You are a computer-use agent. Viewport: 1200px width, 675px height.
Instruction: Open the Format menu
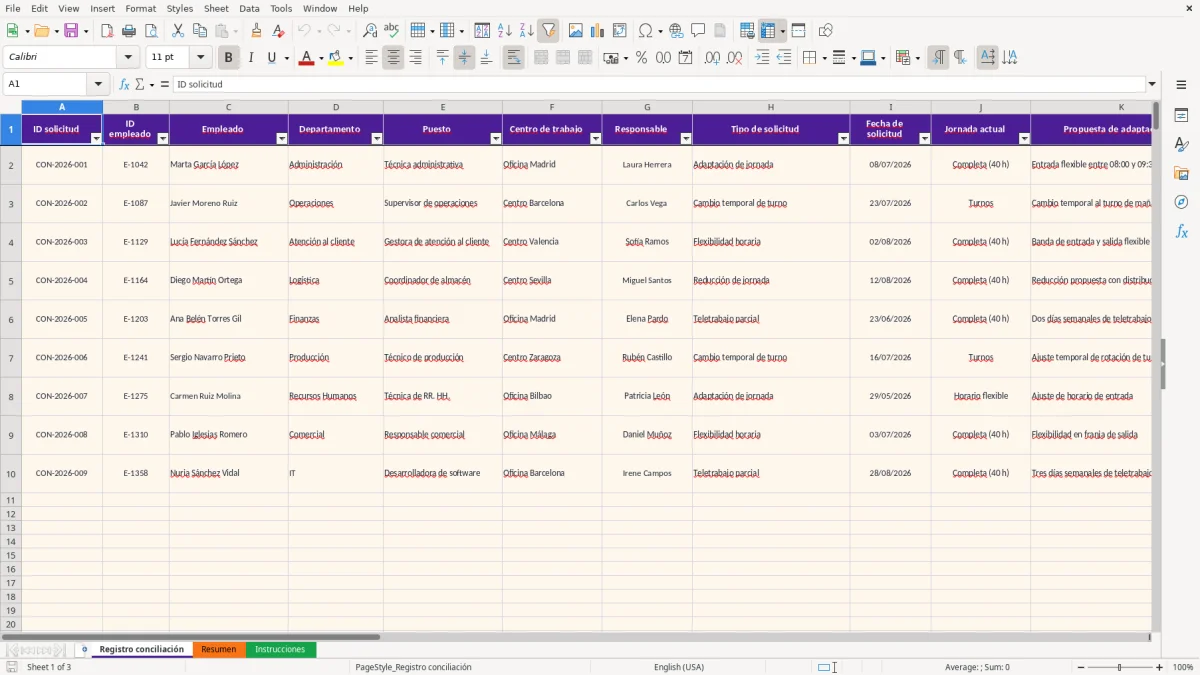[x=140, y=9]
